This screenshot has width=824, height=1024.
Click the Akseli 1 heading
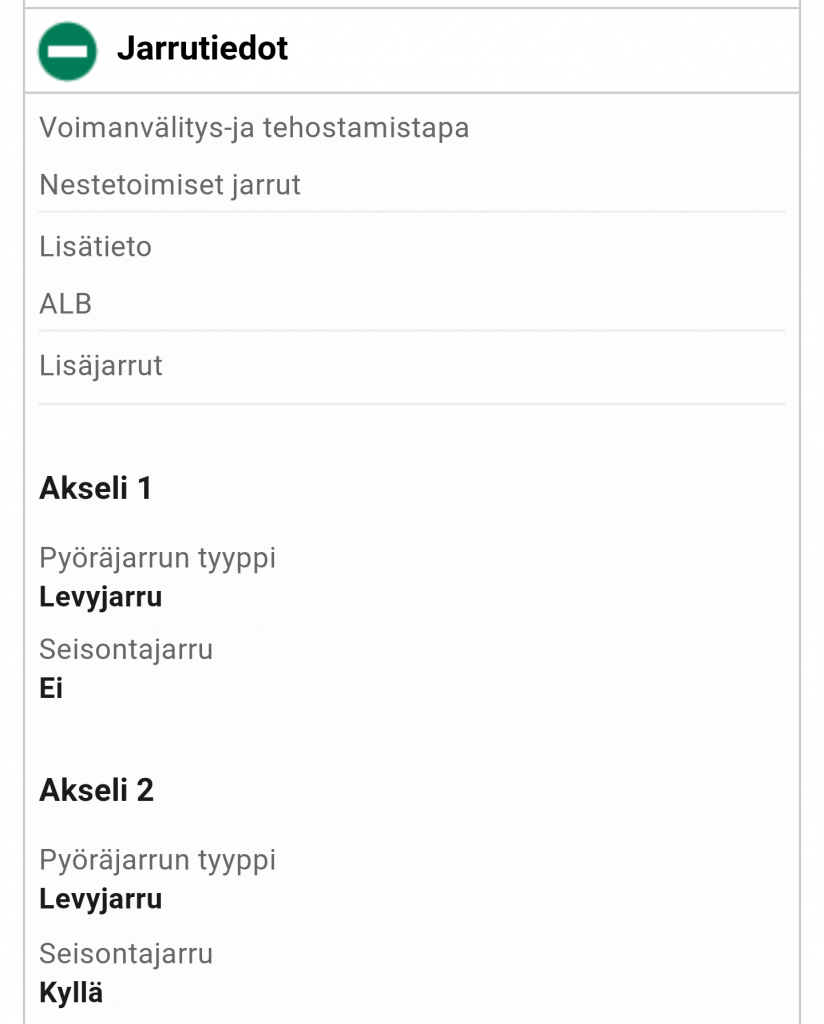[x=96, y=488]
